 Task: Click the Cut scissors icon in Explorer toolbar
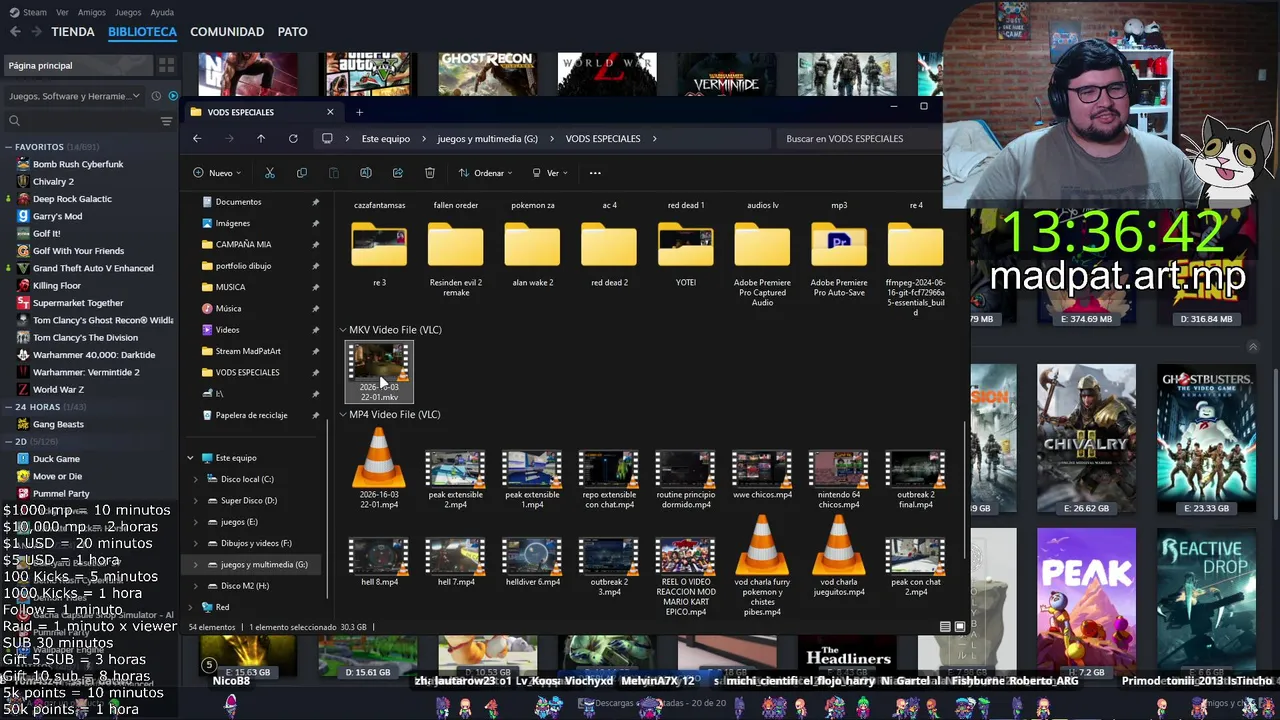pyautogui.click(x=270, y=173)
